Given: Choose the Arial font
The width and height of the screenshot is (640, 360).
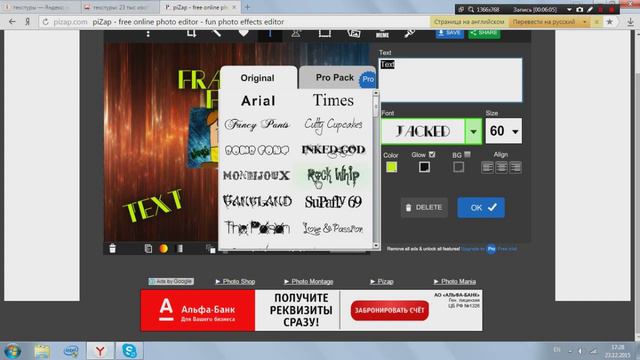Looking at the screenshot, I should point(258,100).
